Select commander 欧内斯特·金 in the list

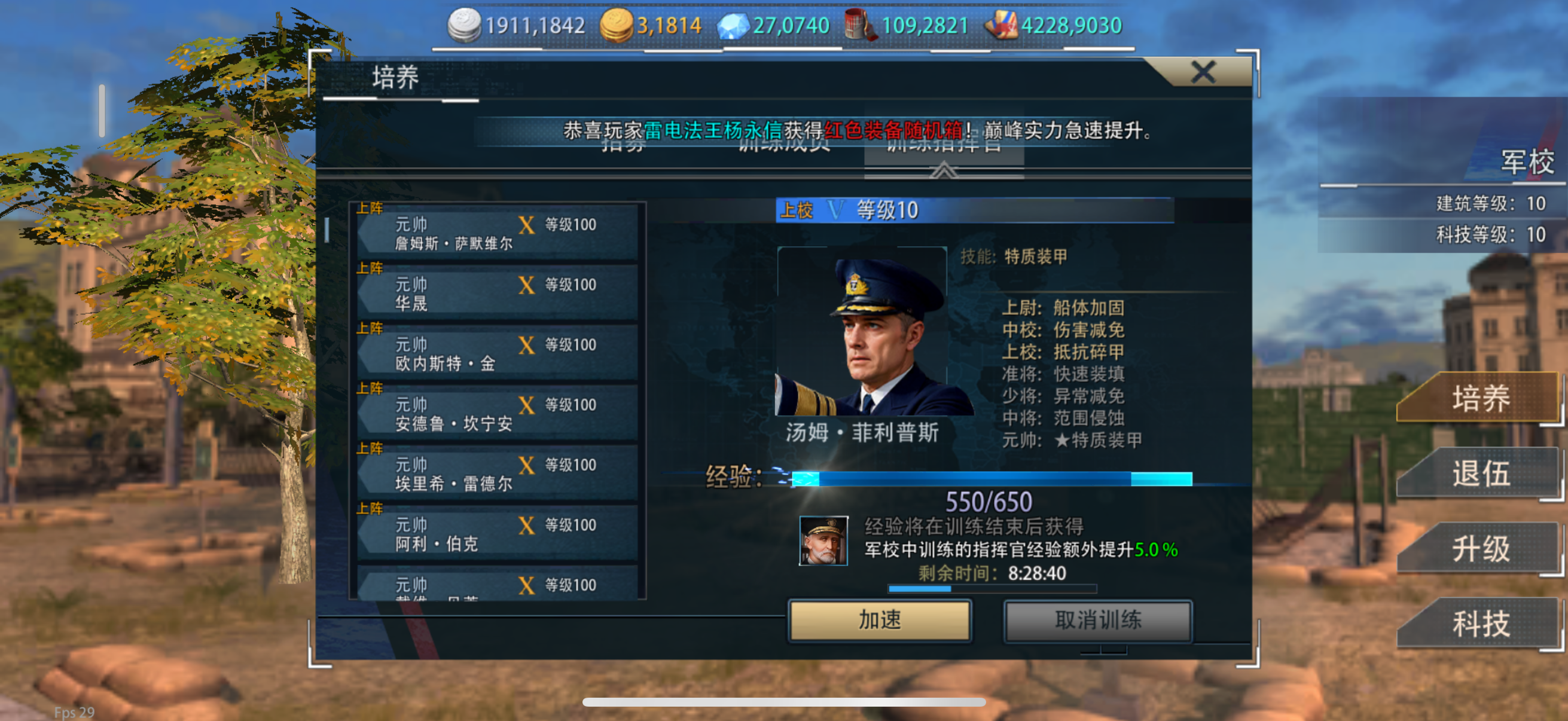498,353
